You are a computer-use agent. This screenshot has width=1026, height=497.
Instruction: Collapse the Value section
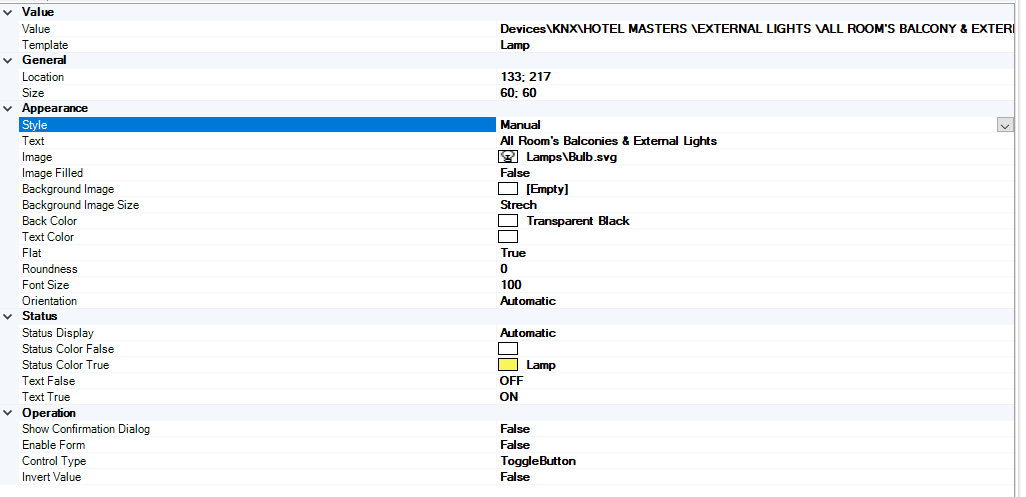pyautogui.click(x=8, y=12)
